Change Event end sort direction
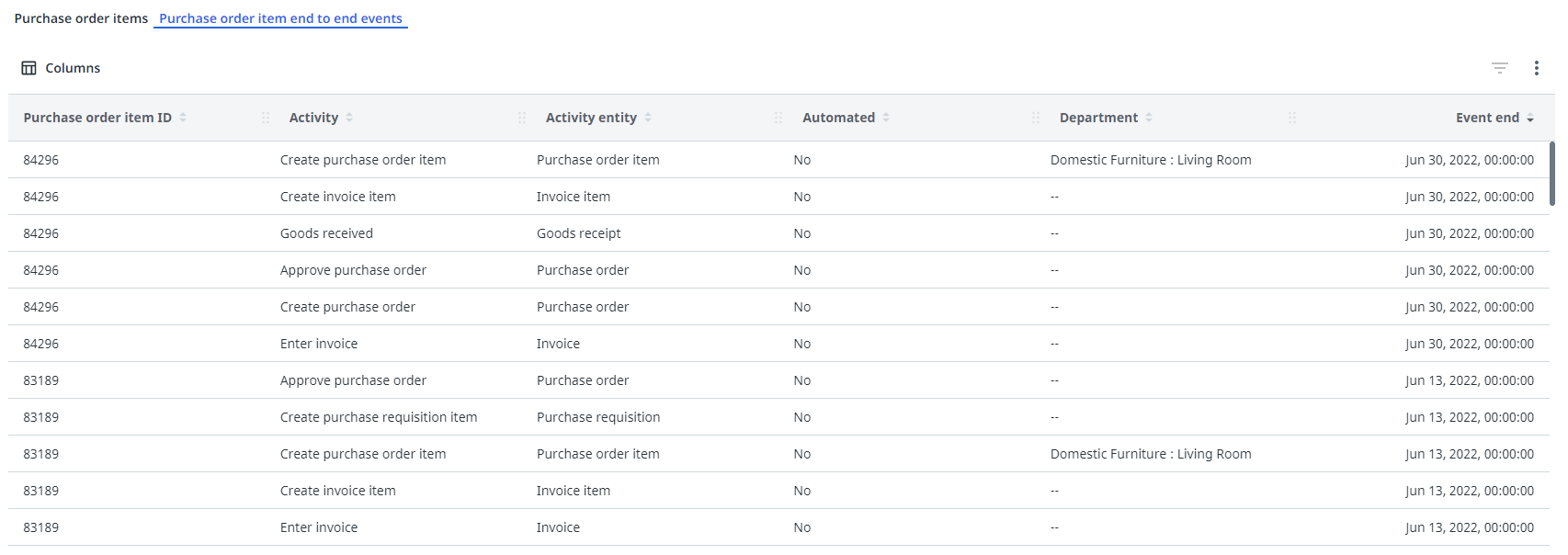The image size is (1568, 555). point(1530,119)
